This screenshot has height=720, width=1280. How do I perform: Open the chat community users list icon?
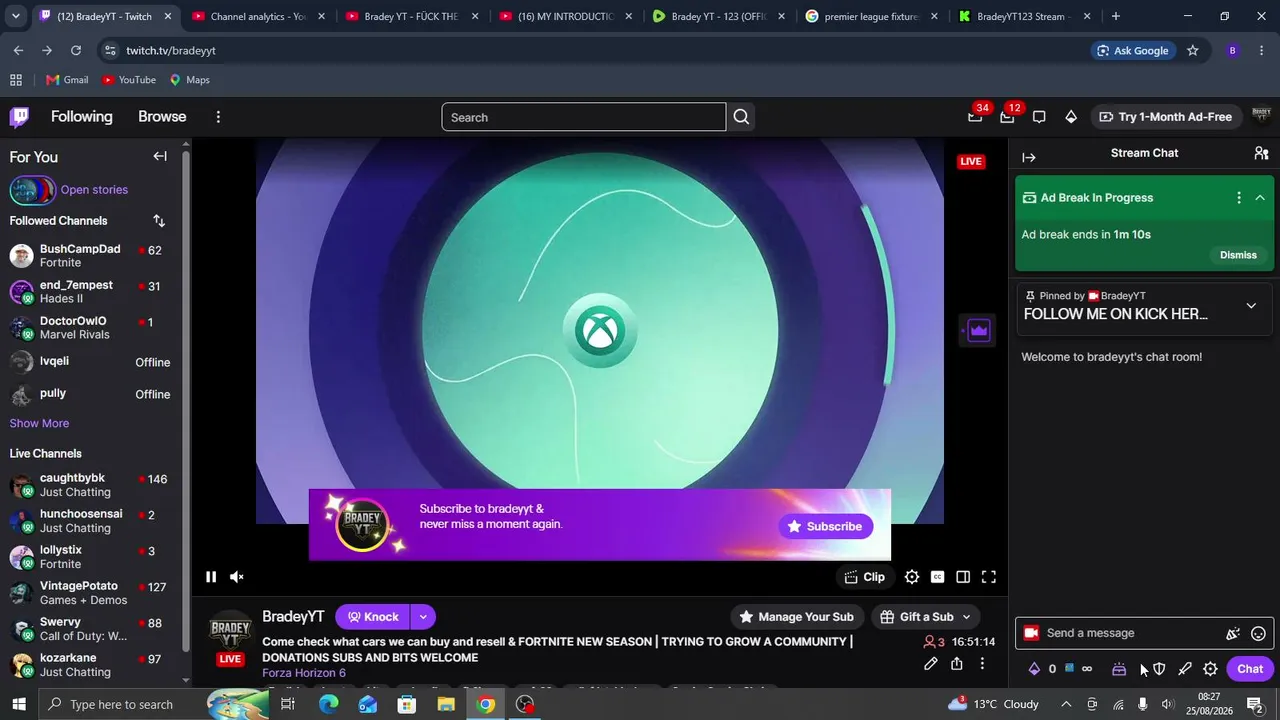coord(1261,153)
